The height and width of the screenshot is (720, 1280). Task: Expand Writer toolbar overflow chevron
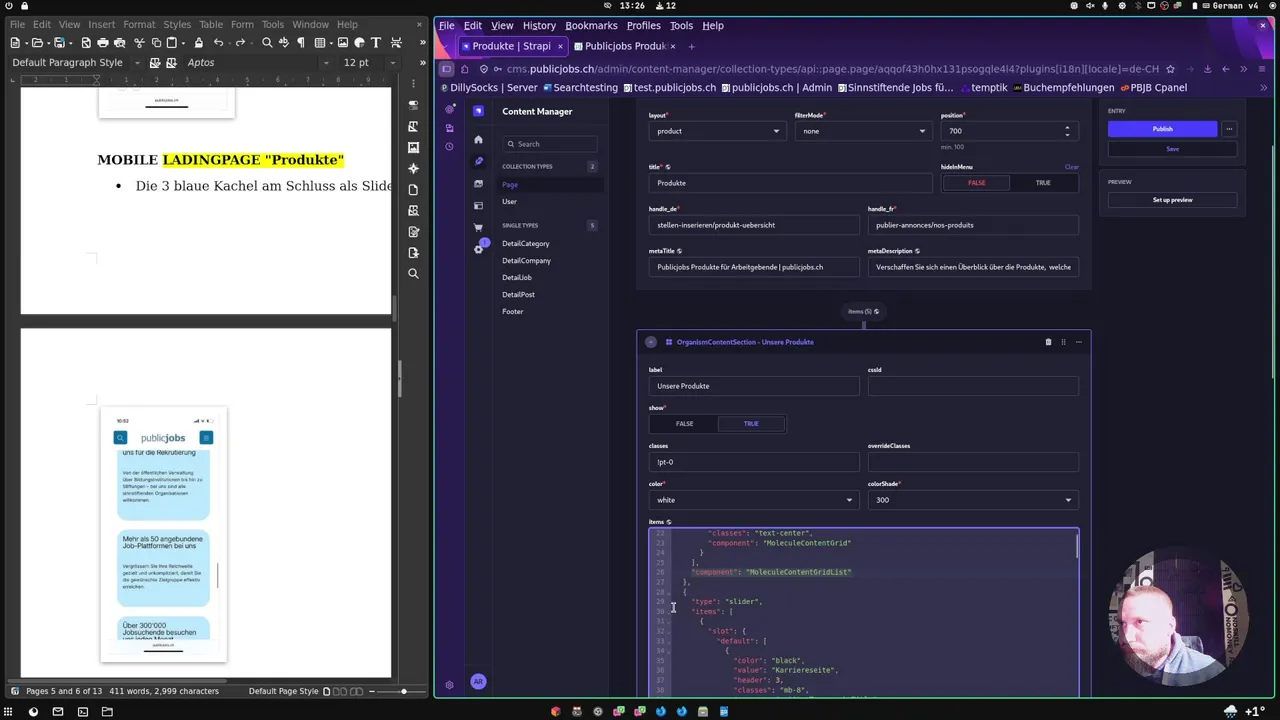click(423, 43)
